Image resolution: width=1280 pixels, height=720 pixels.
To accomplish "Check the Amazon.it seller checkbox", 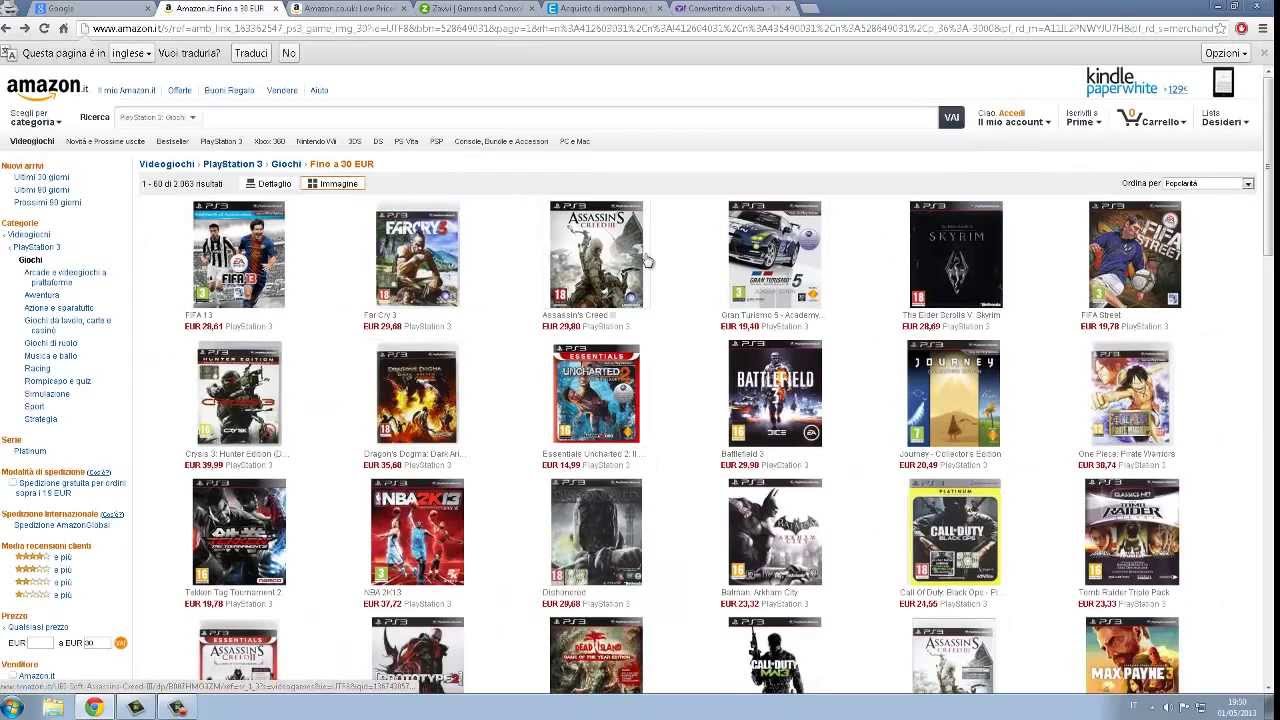I will coord(13,676).
